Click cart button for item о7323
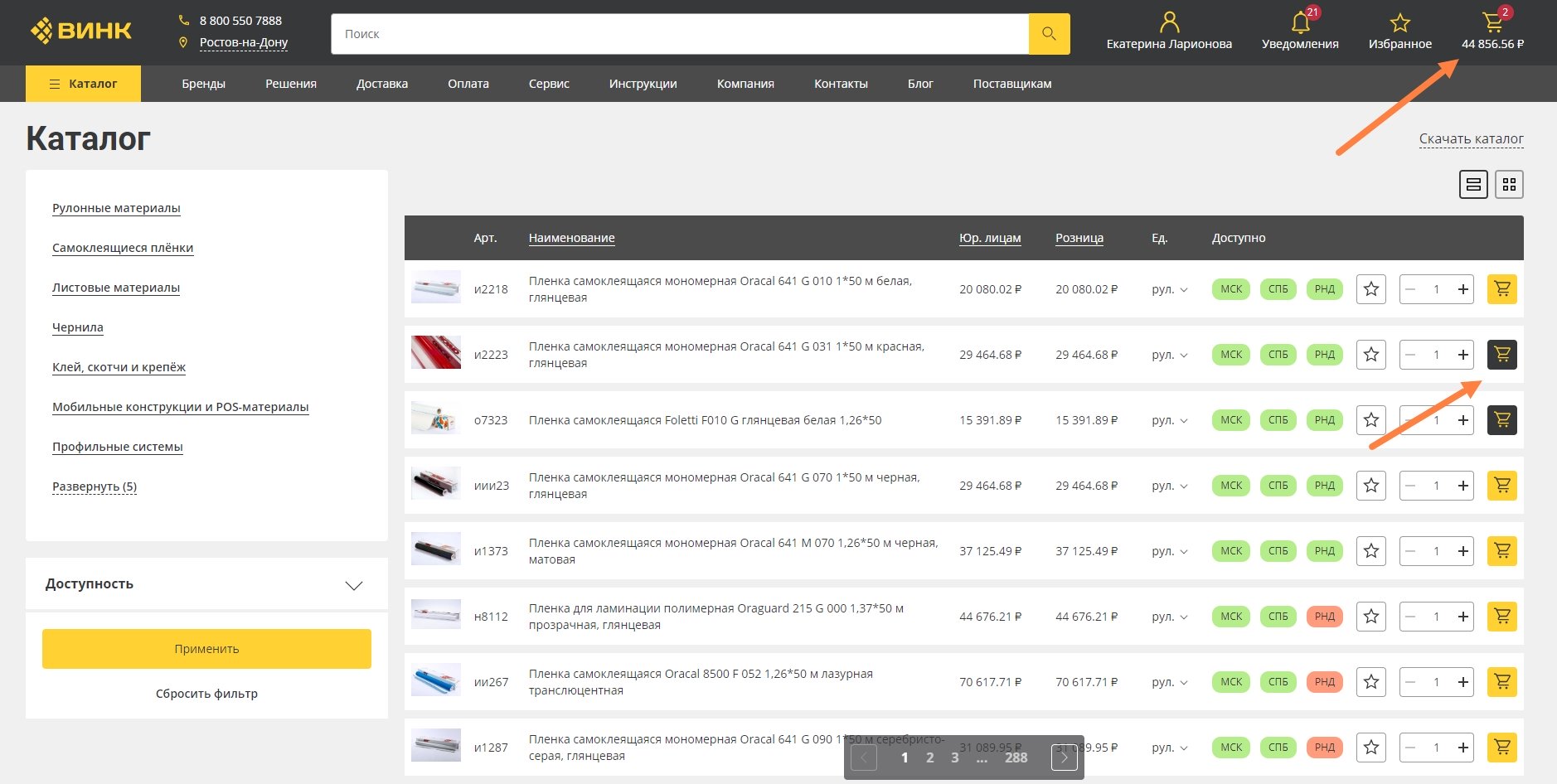This screenshot has width=1557, height=784. pos(1501,420)
